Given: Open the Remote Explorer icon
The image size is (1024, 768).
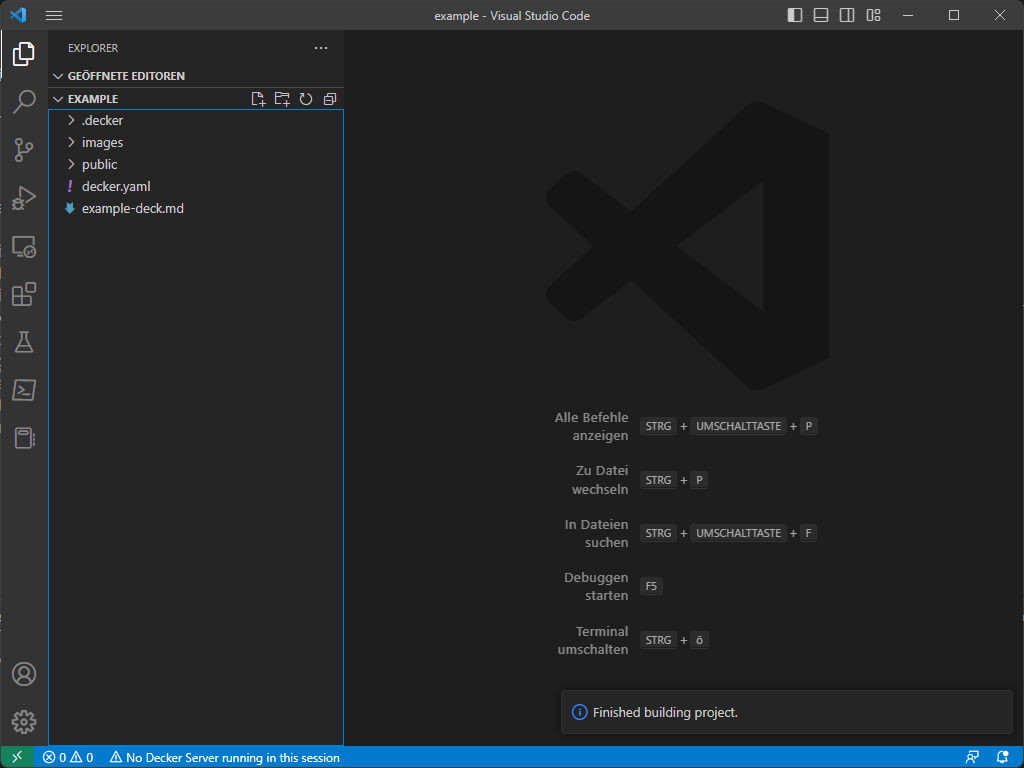Looking at the screenshot, I should tap(24, 246).
